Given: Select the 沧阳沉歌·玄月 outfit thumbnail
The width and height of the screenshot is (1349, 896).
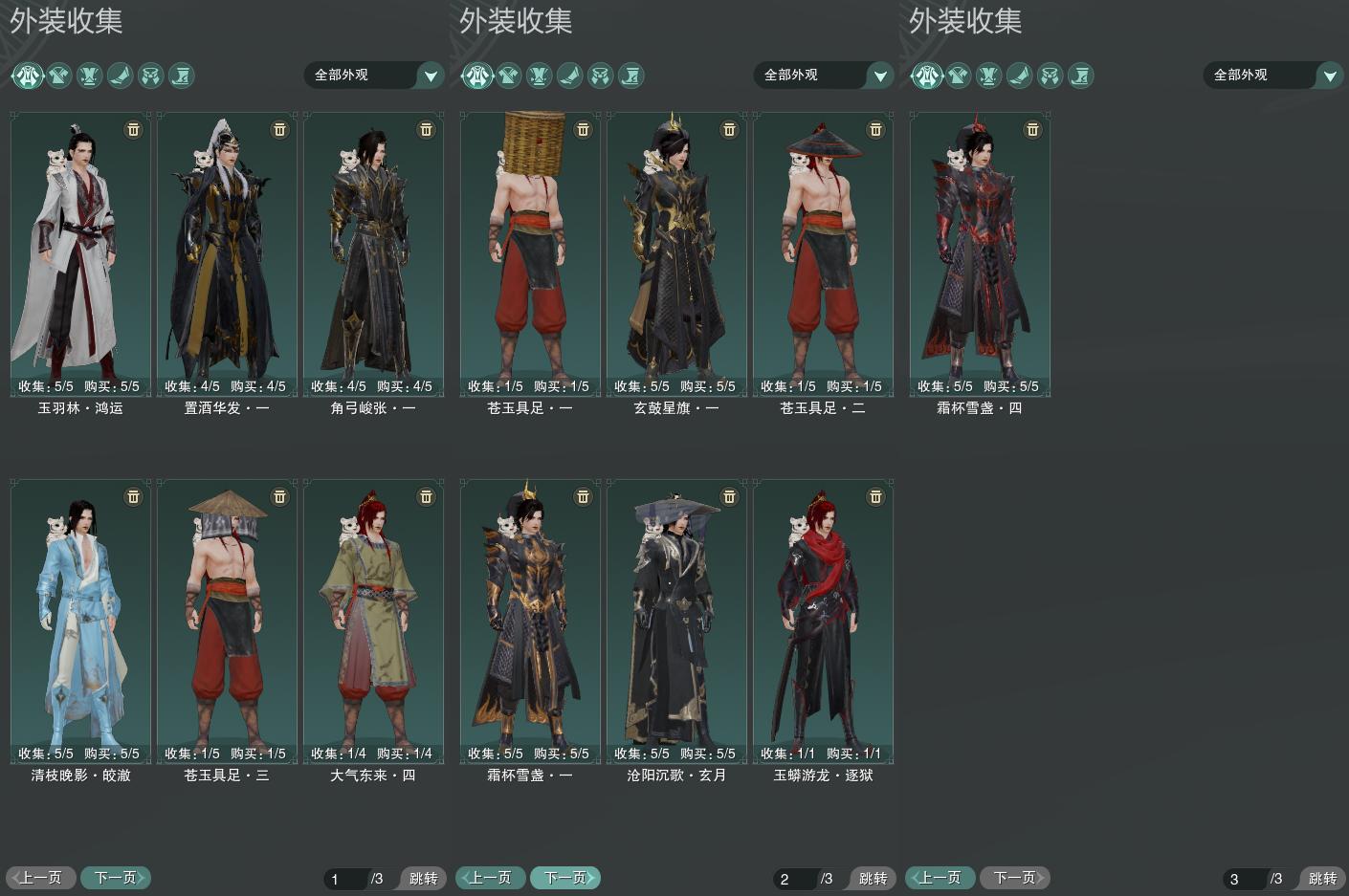Looking at the screenshot, I should pos(676,622).
